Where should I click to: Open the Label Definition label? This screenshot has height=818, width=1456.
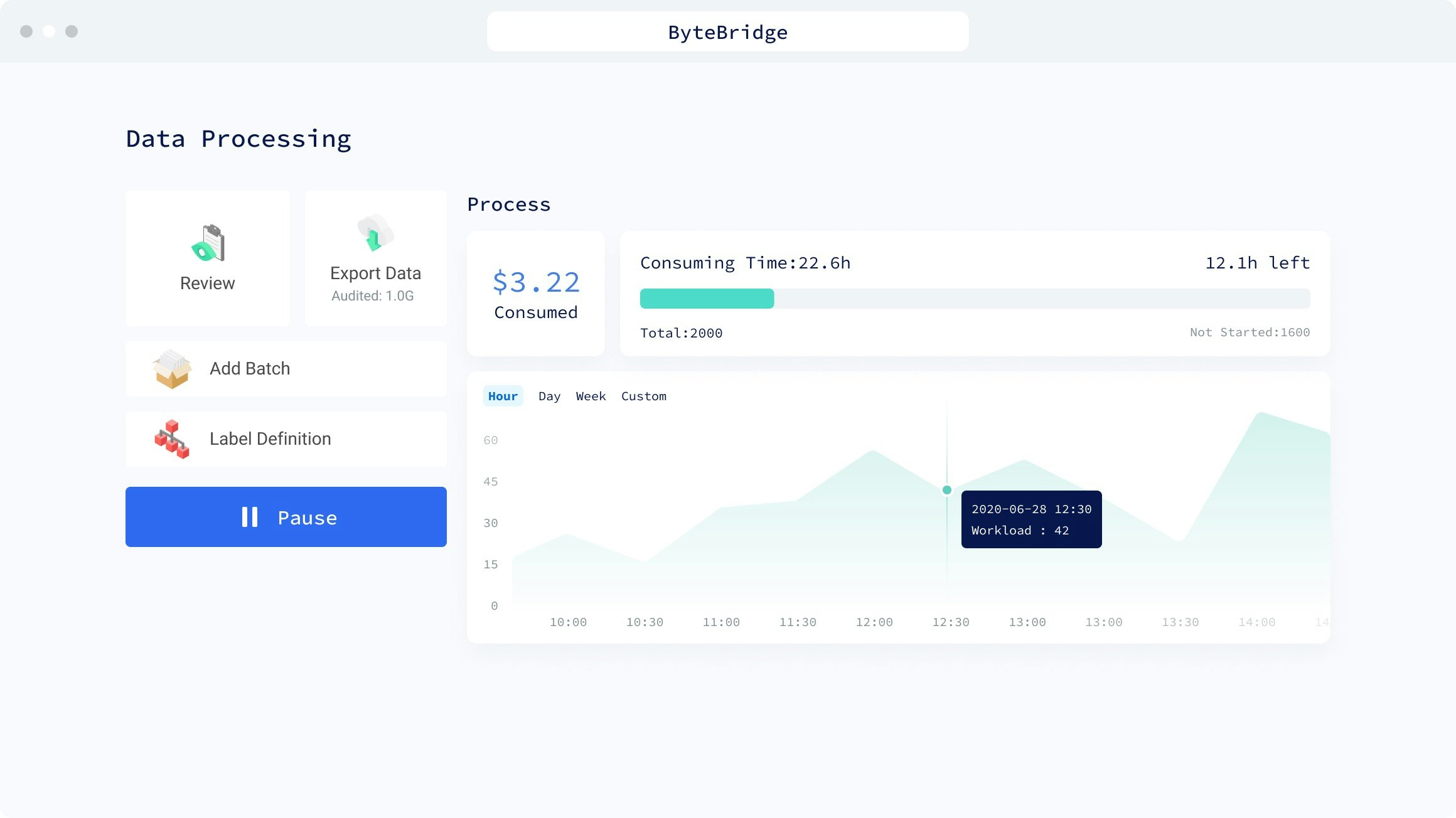tap(270, 439)
